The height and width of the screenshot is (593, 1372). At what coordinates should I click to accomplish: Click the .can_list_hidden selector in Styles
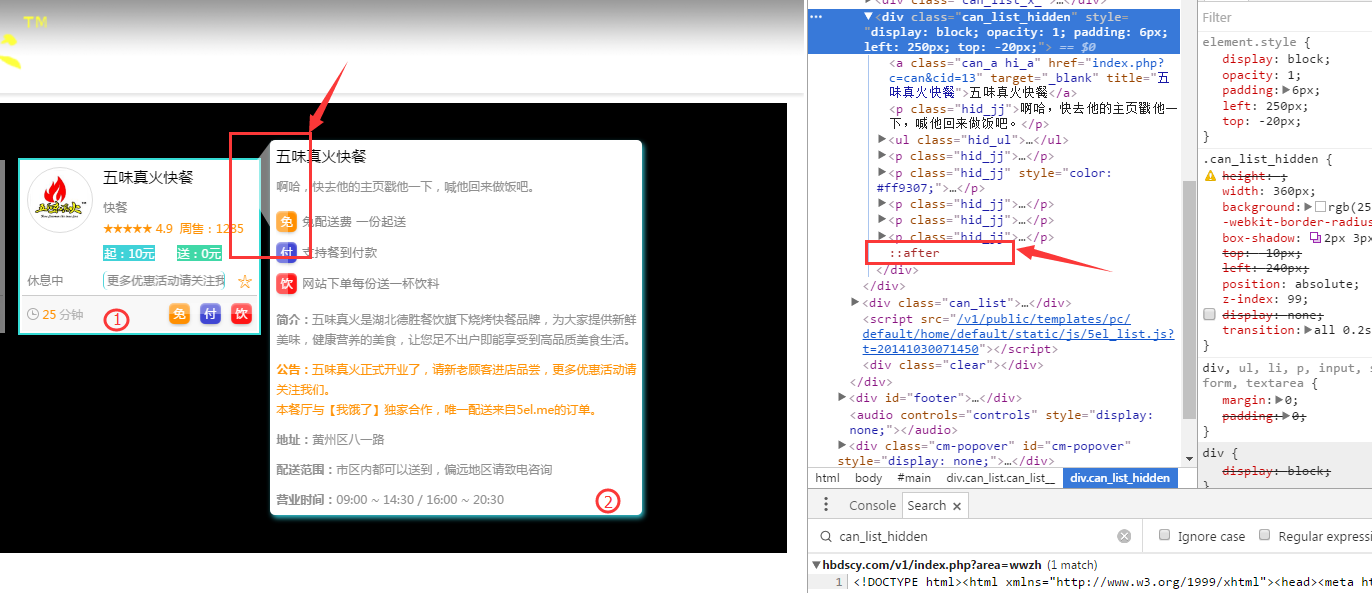click(1261, 159)
